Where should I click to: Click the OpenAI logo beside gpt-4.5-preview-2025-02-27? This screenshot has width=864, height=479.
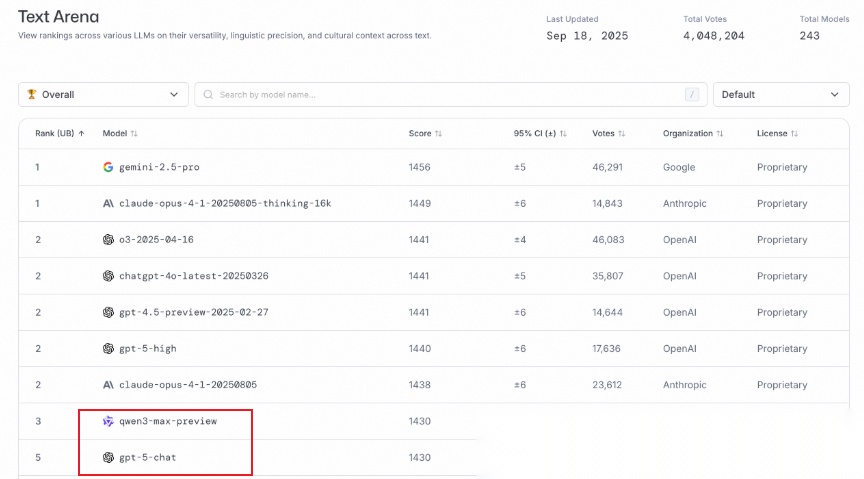pos(108,312)
